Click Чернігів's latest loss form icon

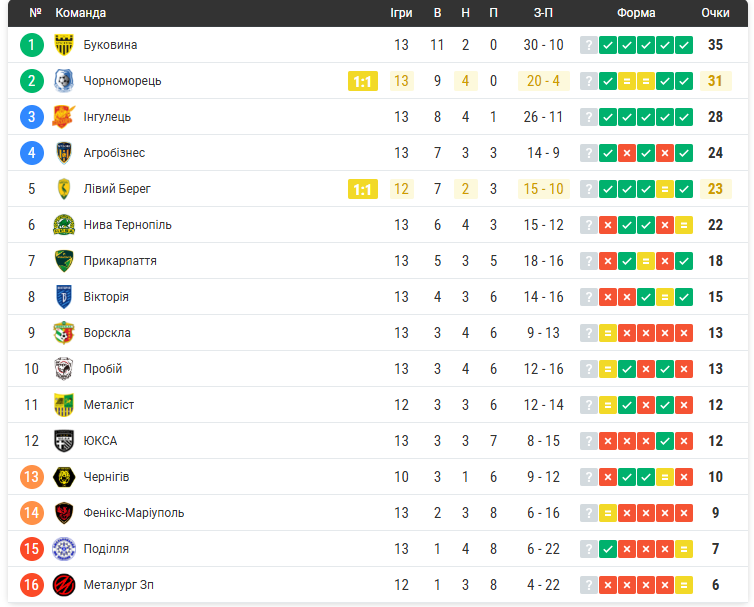tap(684, 477)
